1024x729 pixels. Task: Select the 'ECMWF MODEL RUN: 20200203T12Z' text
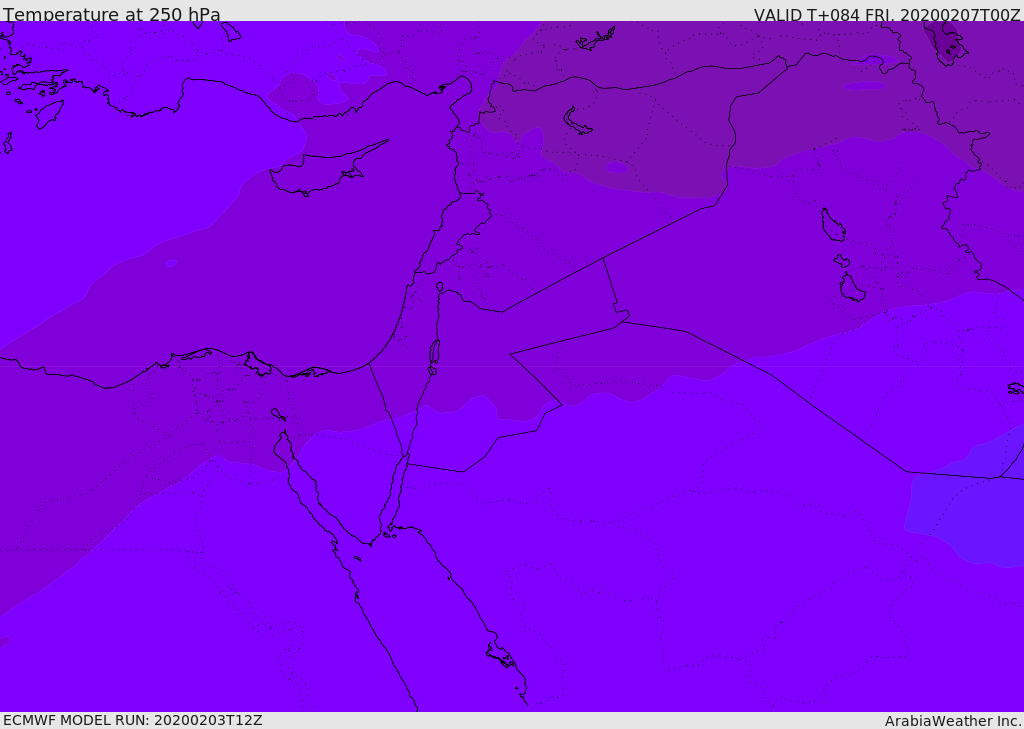click(x=133, y=721)
